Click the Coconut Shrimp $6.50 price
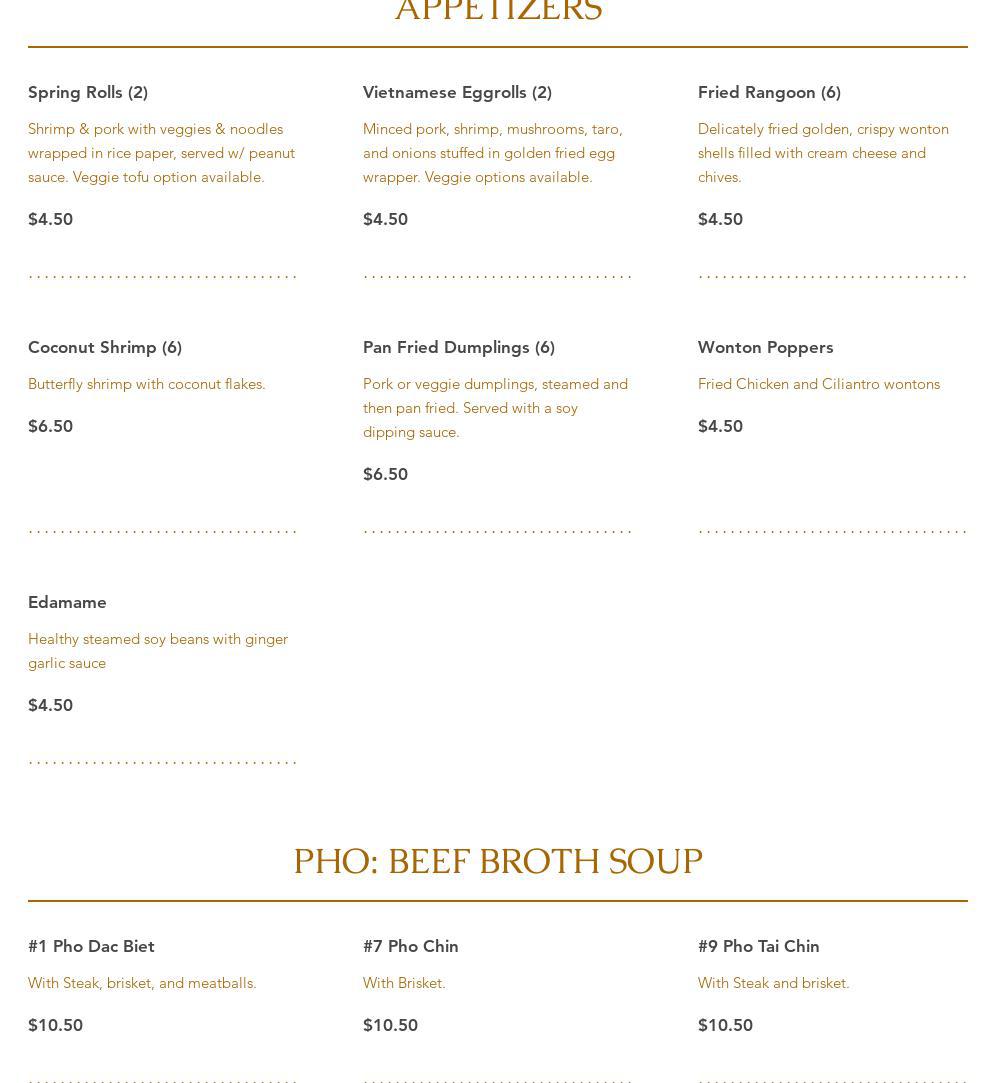 click(x=50, y=426)
